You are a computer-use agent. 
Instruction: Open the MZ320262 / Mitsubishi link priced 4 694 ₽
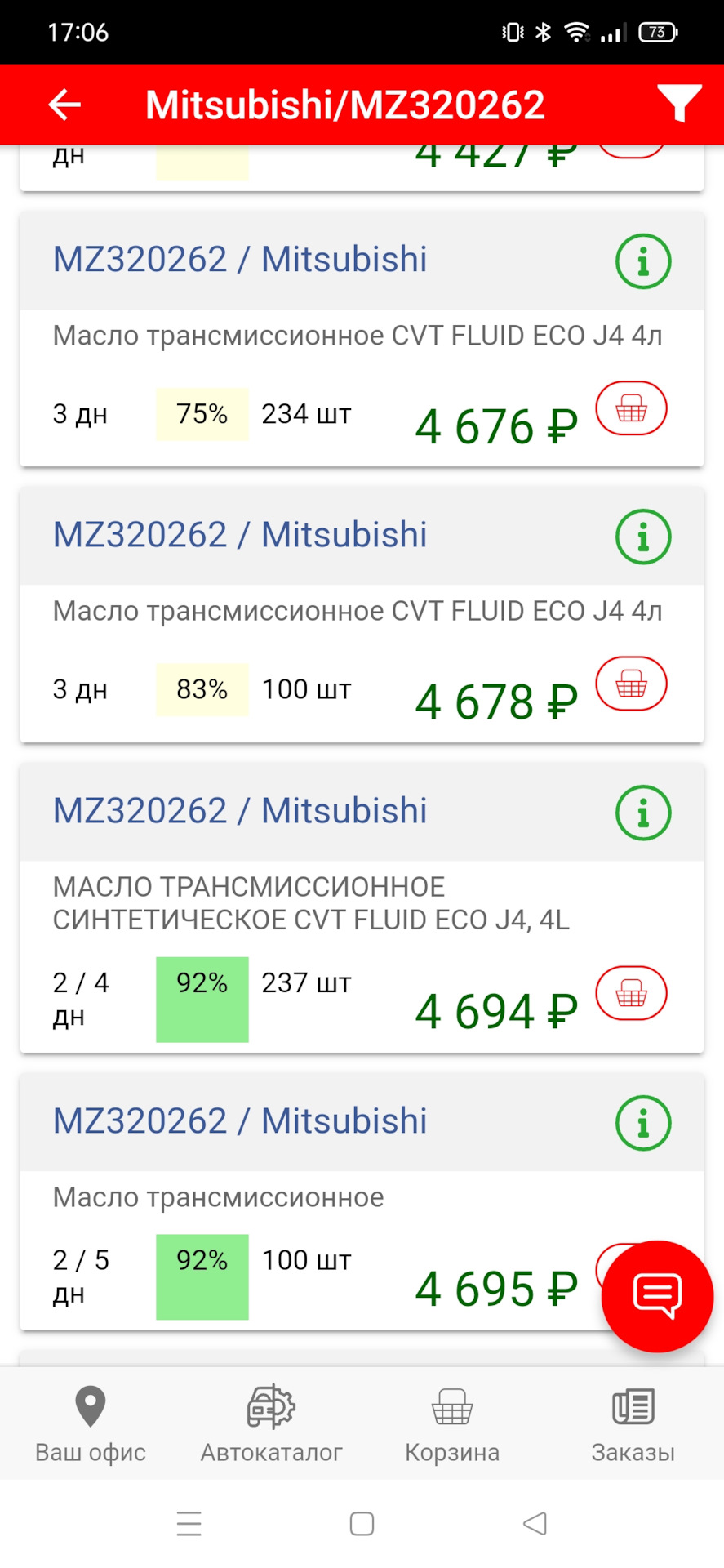pos(240,811)
